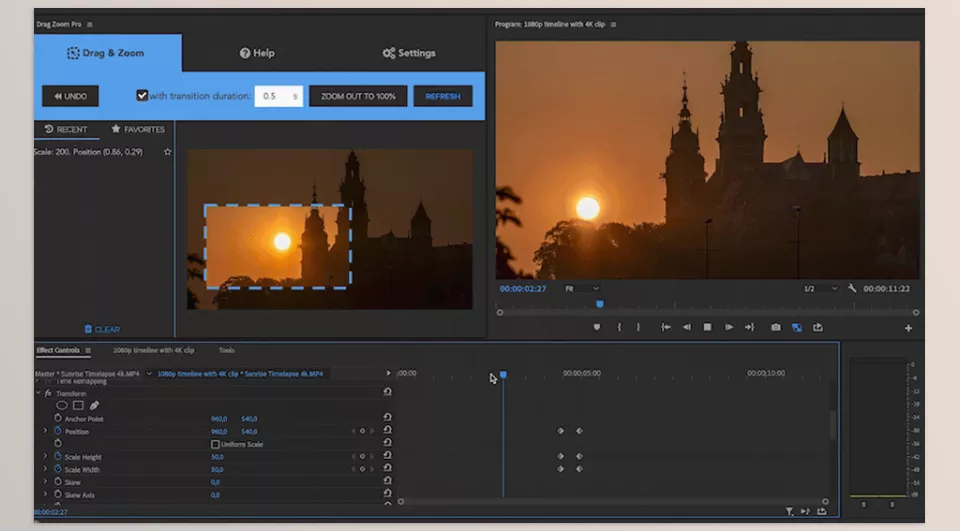Viewport: 960px width, 531px height.
Task: Toggle Anchor Point animation stopwatch
Action: tap(58, 418)
